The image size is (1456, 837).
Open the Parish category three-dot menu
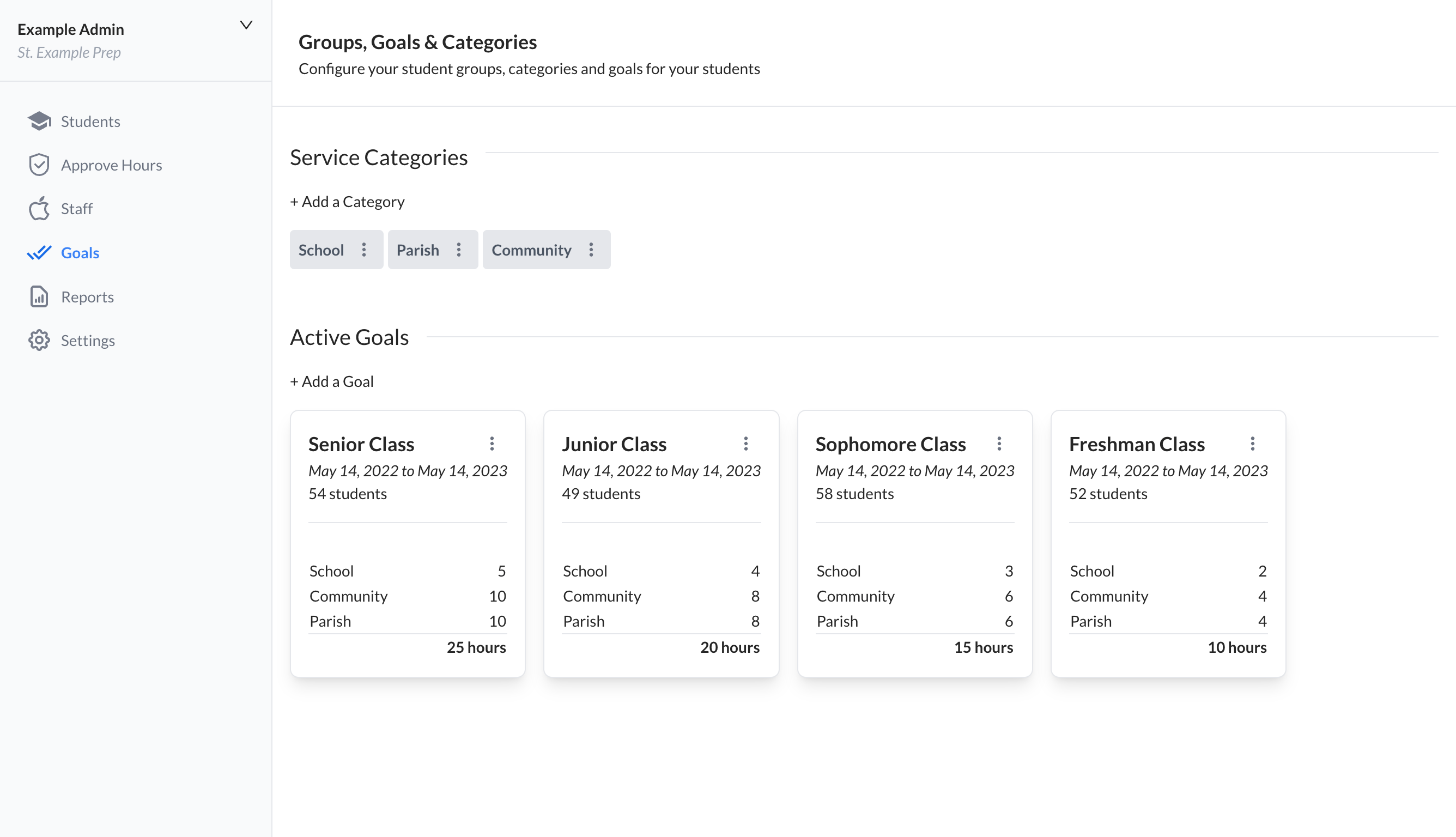(x=459, y=250)
